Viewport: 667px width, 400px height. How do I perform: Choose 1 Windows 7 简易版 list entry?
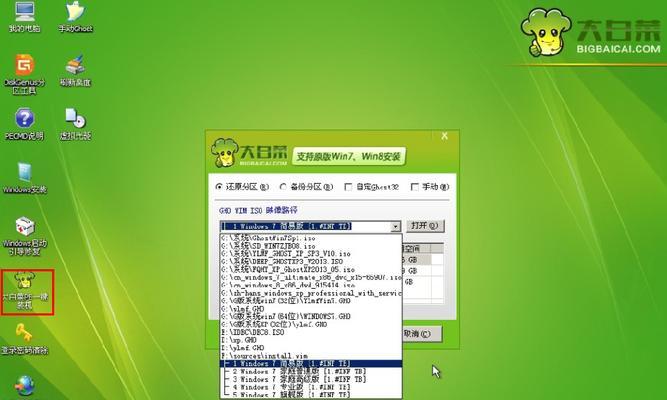tap(311, 363)
